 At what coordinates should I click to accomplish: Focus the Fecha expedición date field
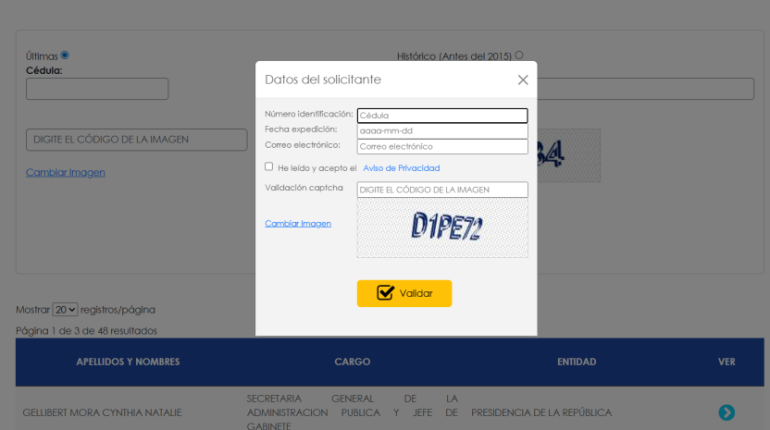coord(442,131)
